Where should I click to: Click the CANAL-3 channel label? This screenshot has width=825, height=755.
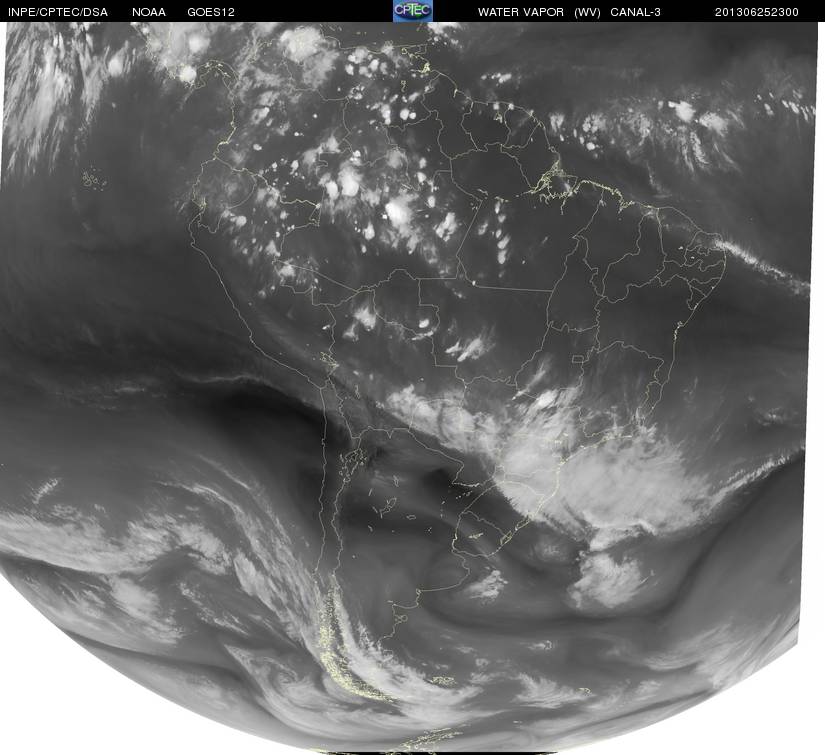point(636,12)
